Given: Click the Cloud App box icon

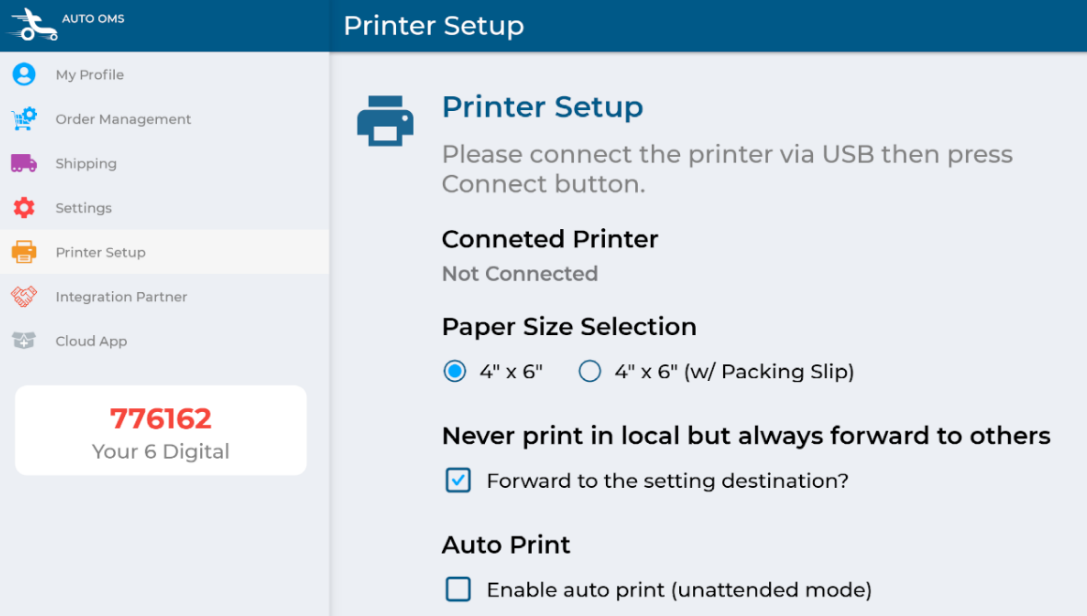Looking at the screenshot, I should pos(24,341).
